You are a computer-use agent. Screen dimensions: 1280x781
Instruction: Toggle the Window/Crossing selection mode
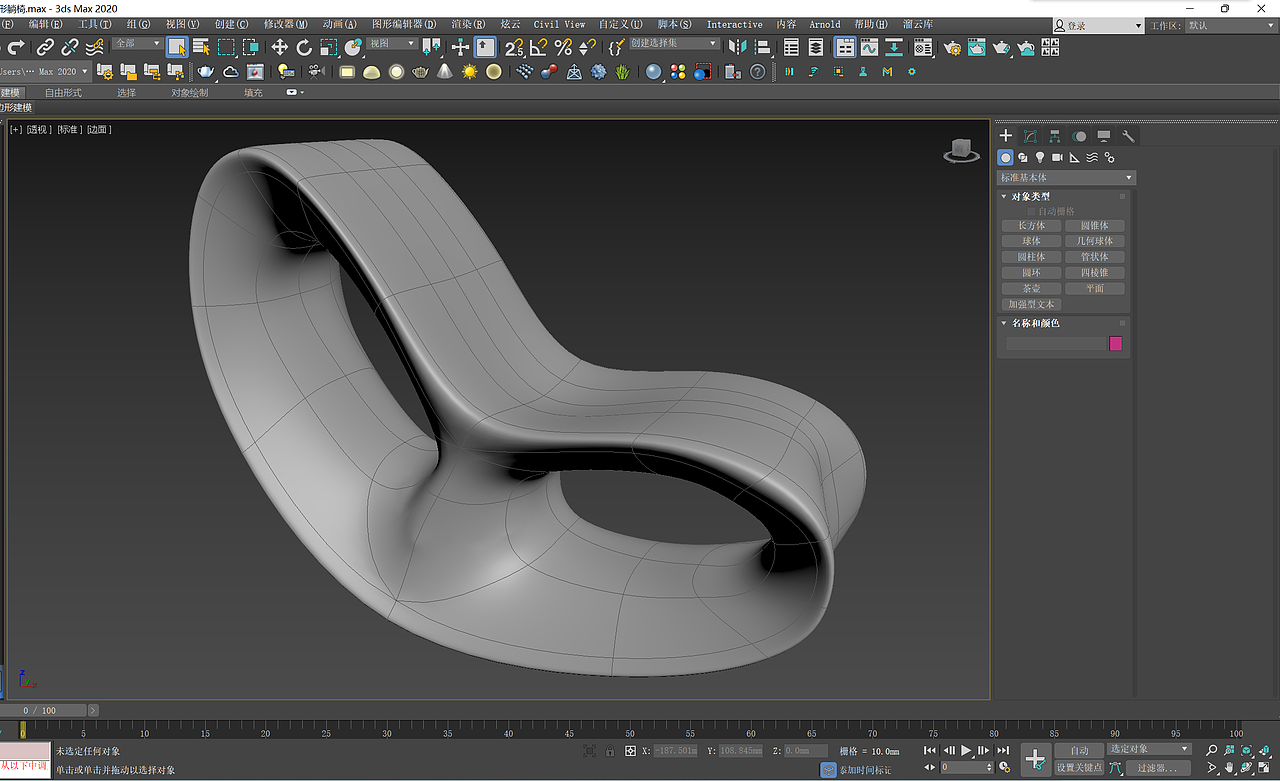click(251, 47)
